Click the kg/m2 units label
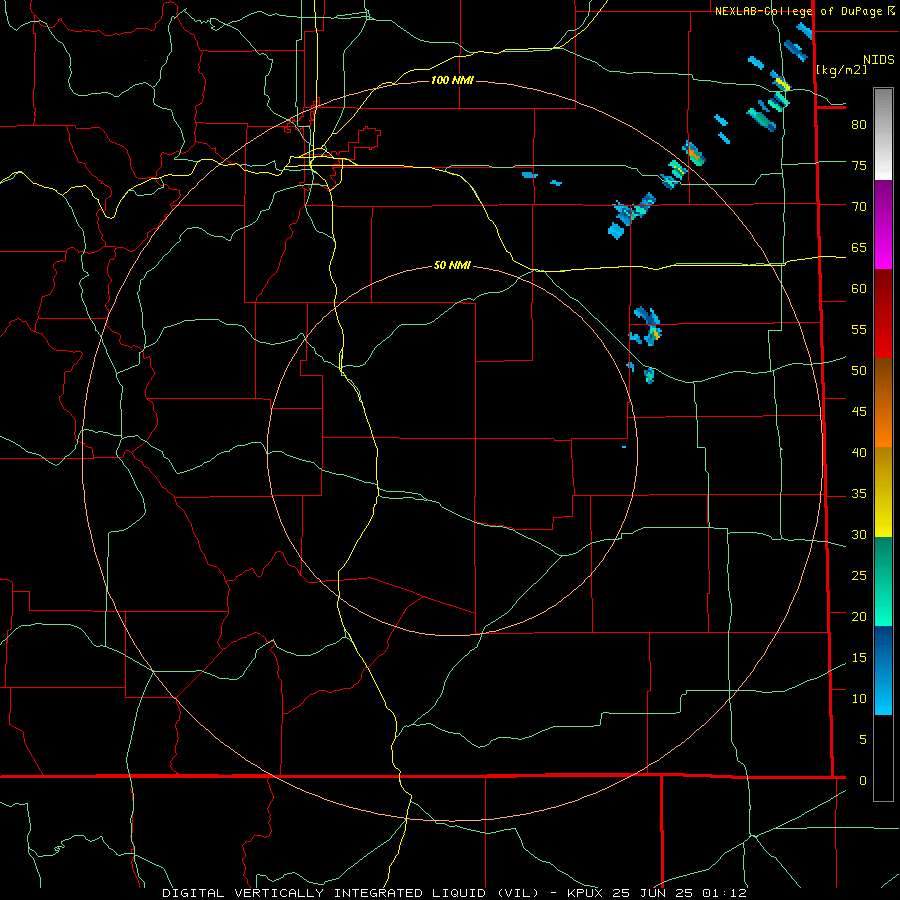The image size is (900, 900). (x=841, y=70)
